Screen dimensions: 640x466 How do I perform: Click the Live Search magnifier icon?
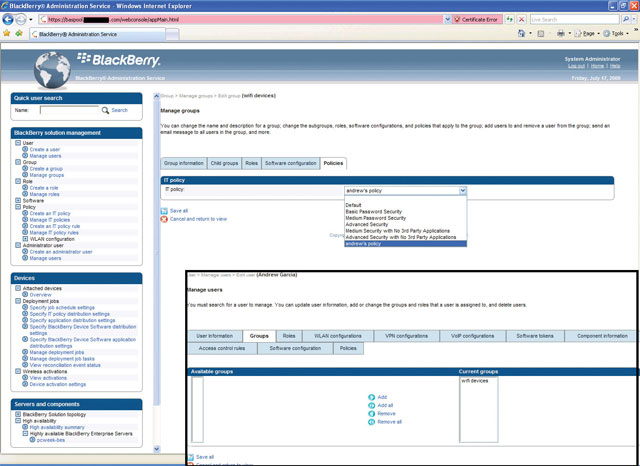click(626, 19)
